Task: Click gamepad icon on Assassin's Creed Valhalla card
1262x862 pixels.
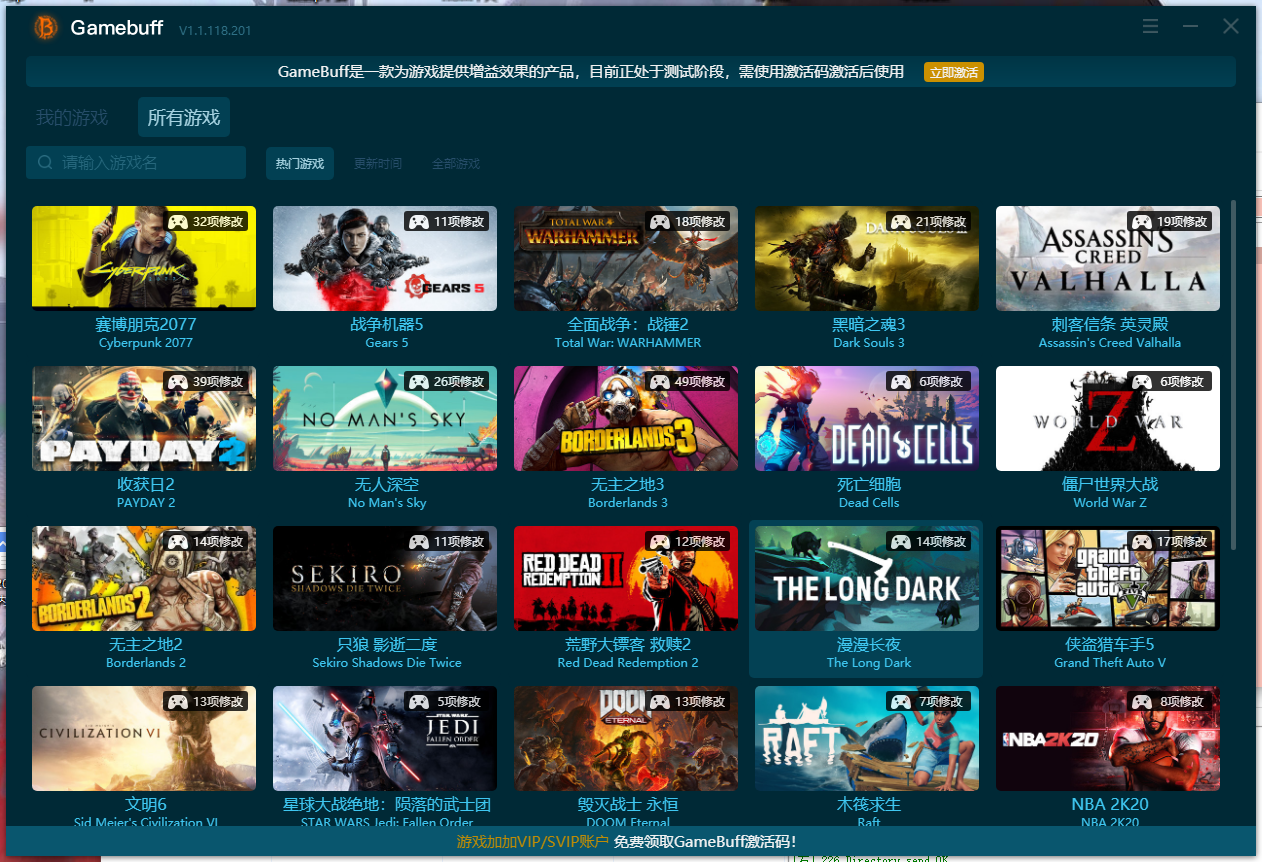Action: [x=1141, y=221]
